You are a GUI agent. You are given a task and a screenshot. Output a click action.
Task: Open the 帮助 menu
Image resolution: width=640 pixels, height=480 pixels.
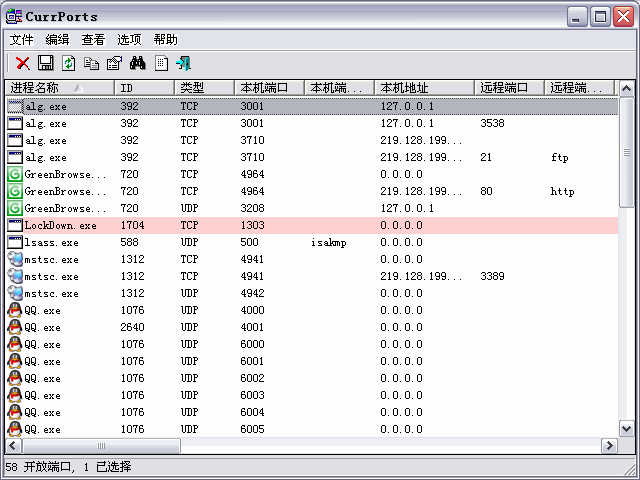pyautogui.click(x=165, y=40)
